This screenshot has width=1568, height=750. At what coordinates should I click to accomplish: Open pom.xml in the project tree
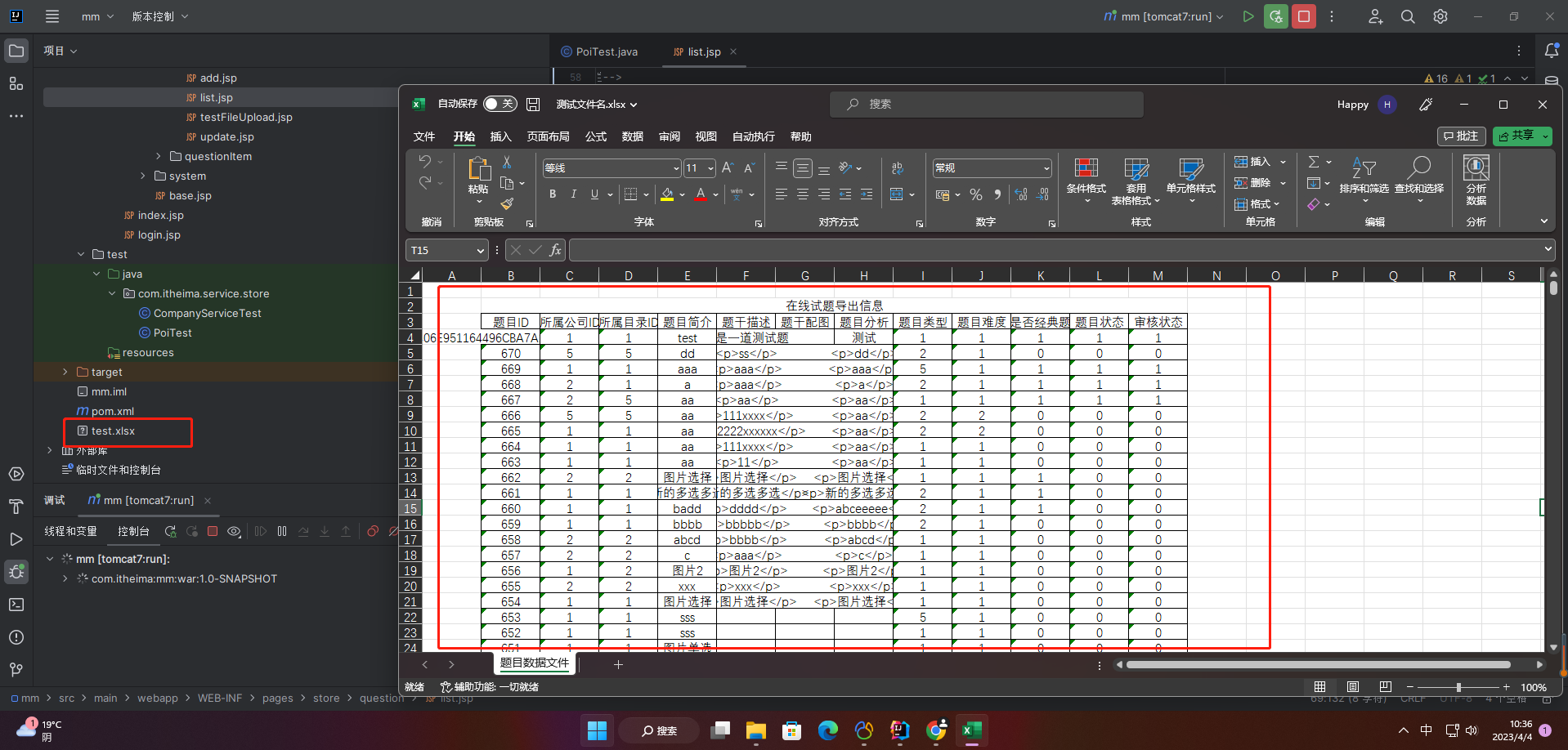pyautogui.click(x=112, y=411)
